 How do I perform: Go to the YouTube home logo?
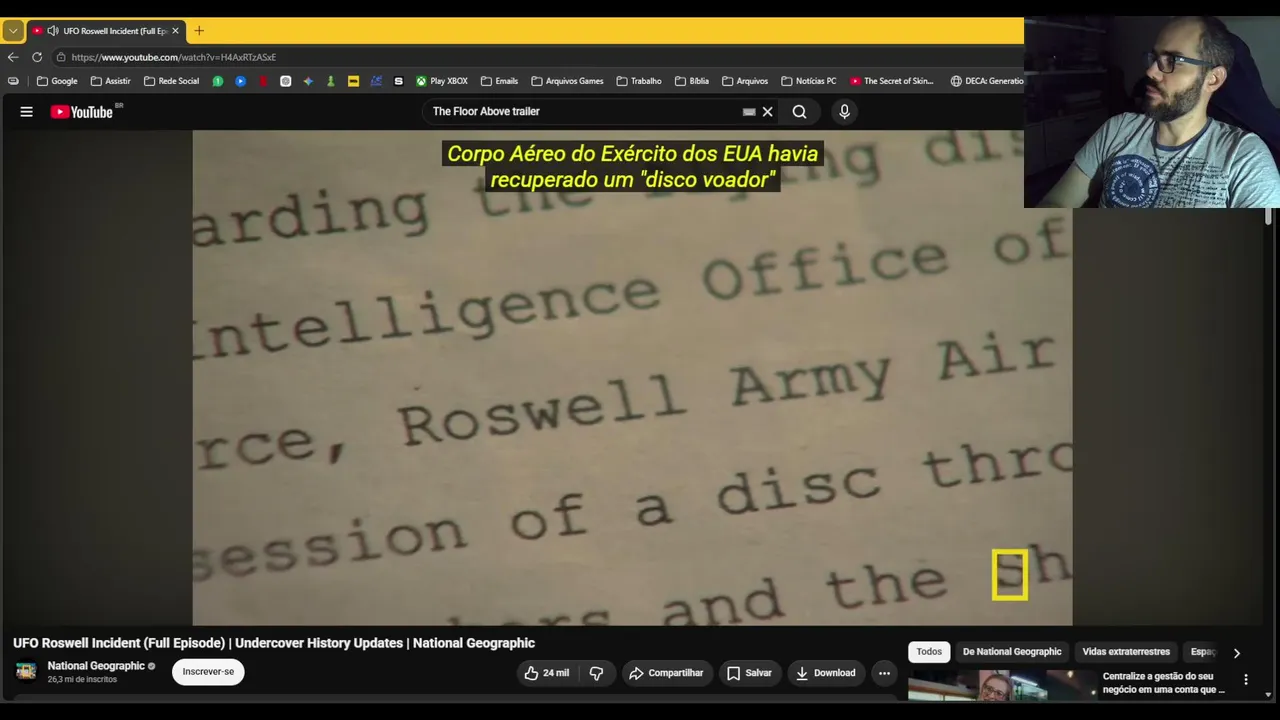82,112
